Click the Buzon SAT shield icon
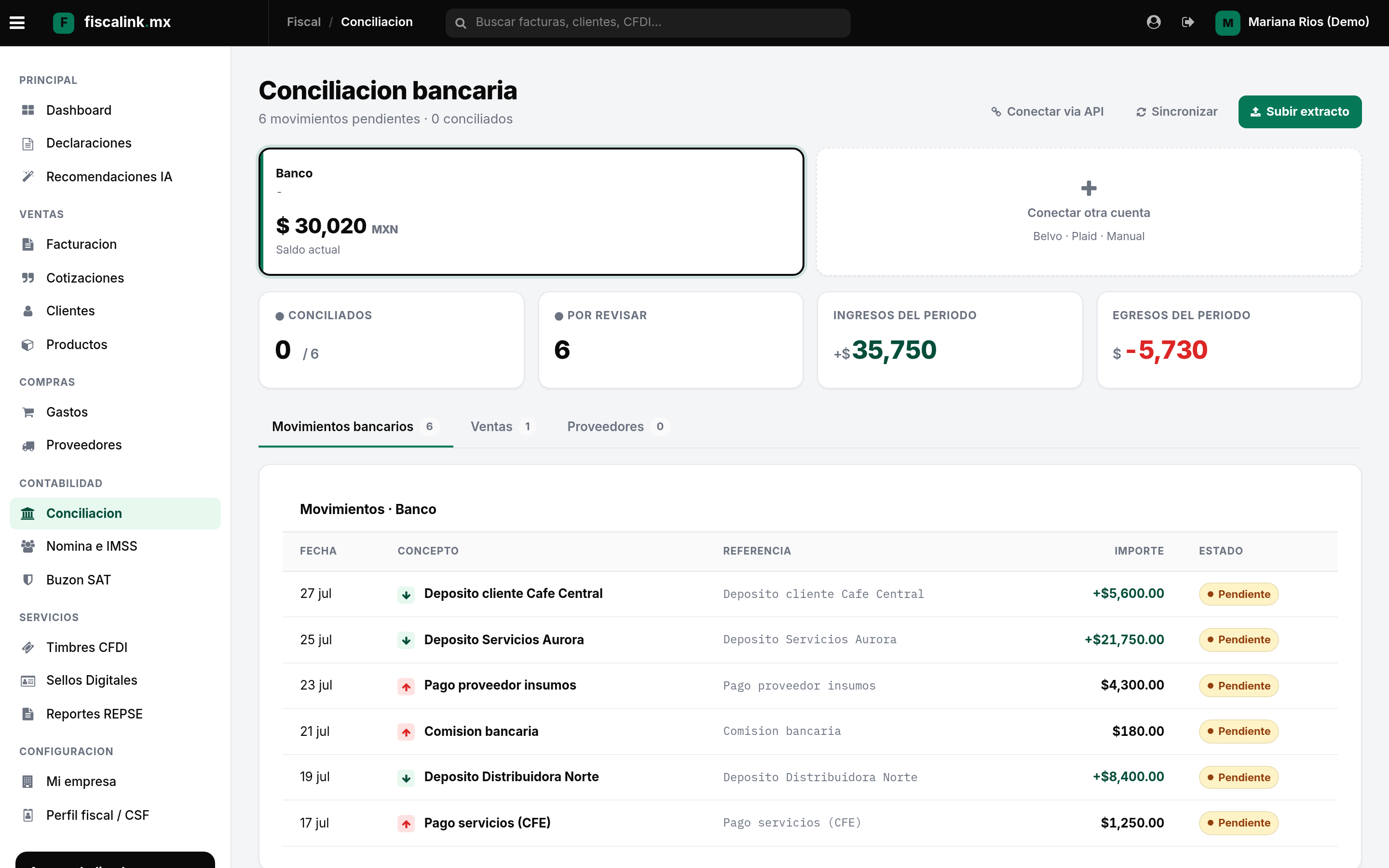This screenshot has width=1389, height=868. [27, 580]
